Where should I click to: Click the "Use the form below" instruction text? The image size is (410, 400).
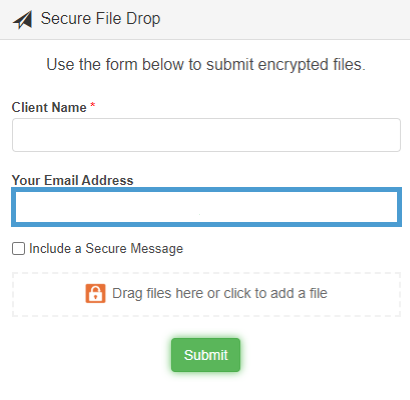(206, 65)
